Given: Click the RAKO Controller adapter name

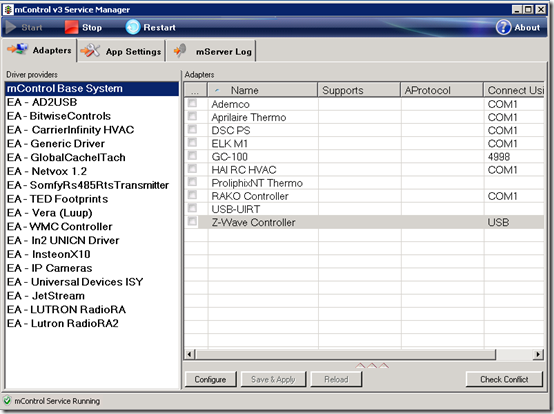Looking at the screenshot, I should click(250, 196).
